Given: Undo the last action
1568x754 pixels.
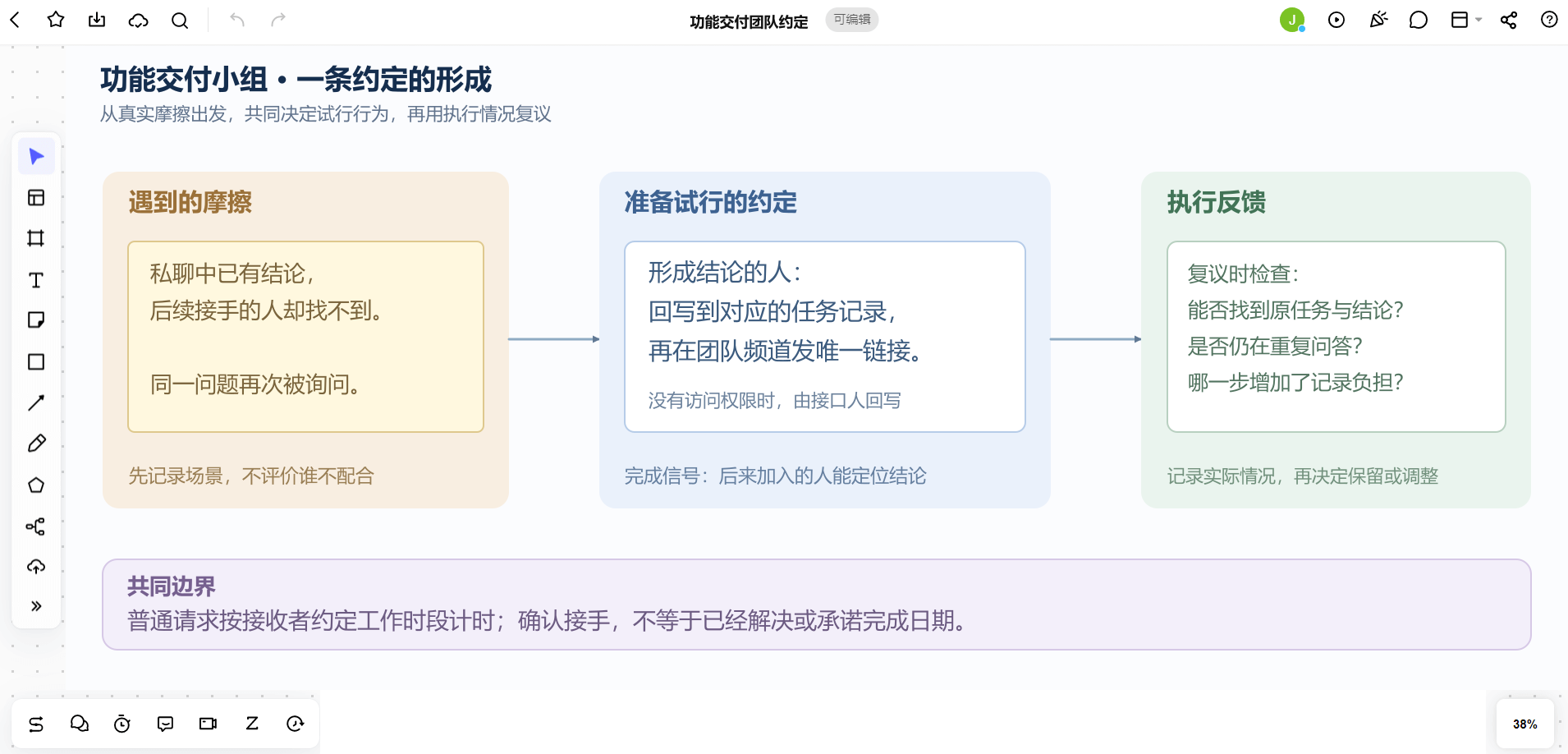Looking at the screenshot, I should tap(237, 20).
